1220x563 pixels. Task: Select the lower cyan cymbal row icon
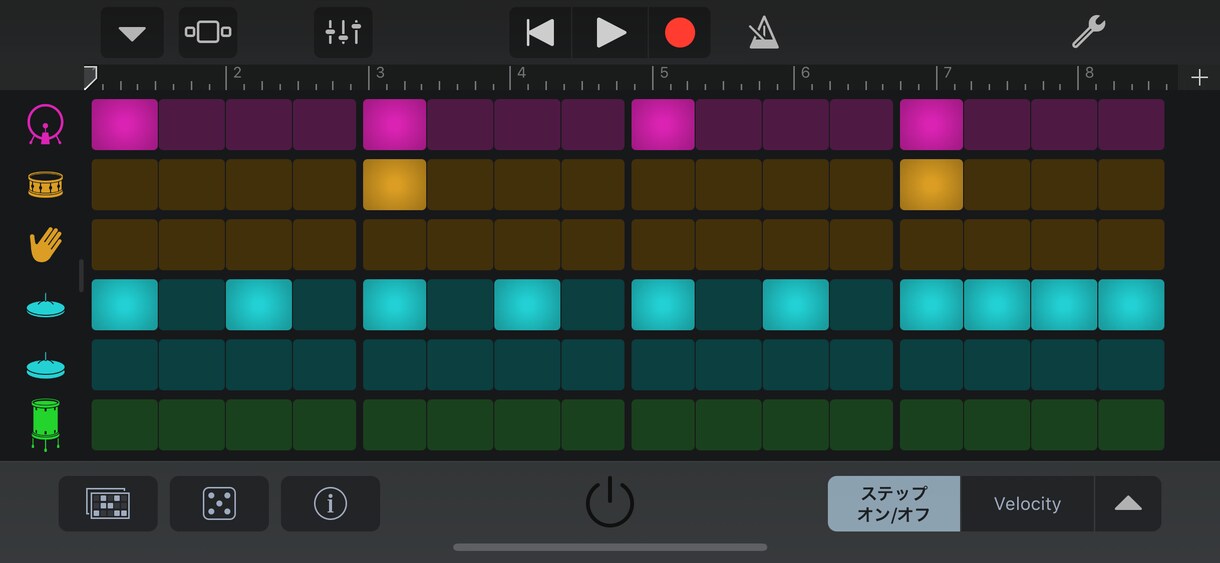(x=45, y=366)
